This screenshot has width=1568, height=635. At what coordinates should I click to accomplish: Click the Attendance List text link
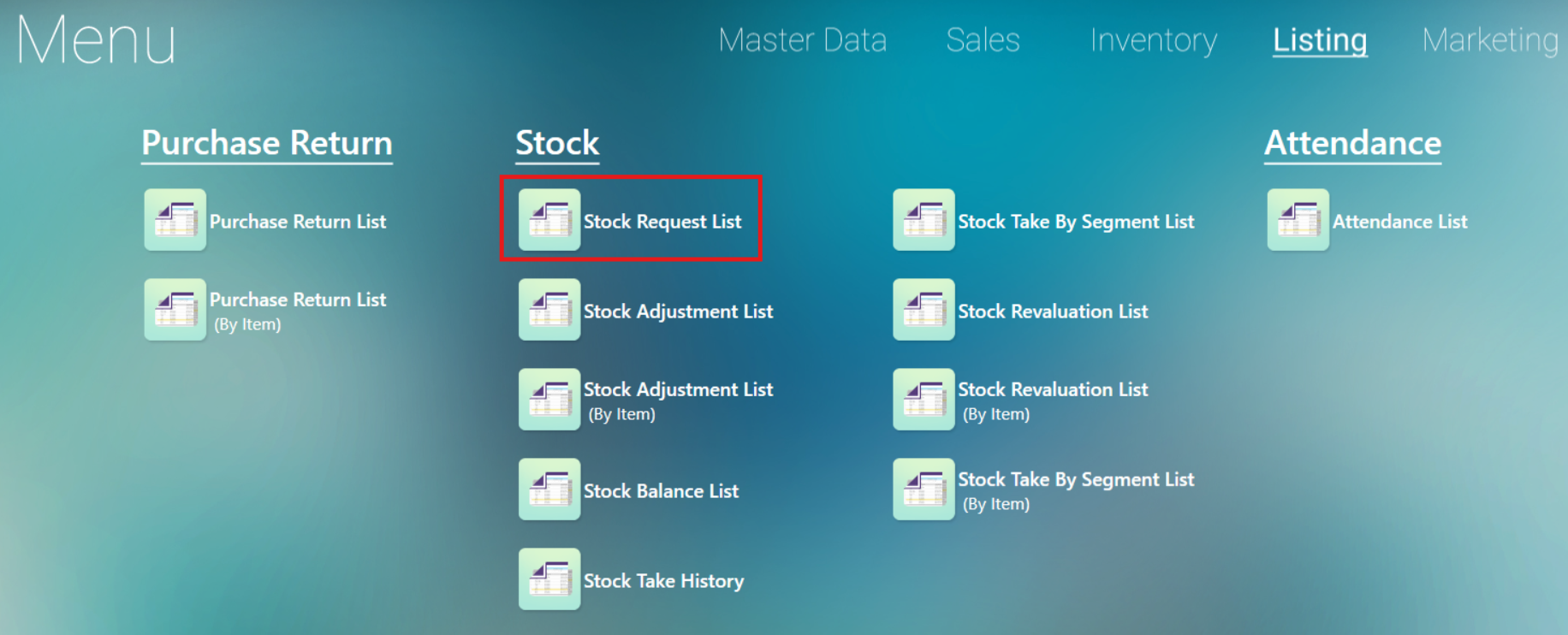pos(1400,222)
